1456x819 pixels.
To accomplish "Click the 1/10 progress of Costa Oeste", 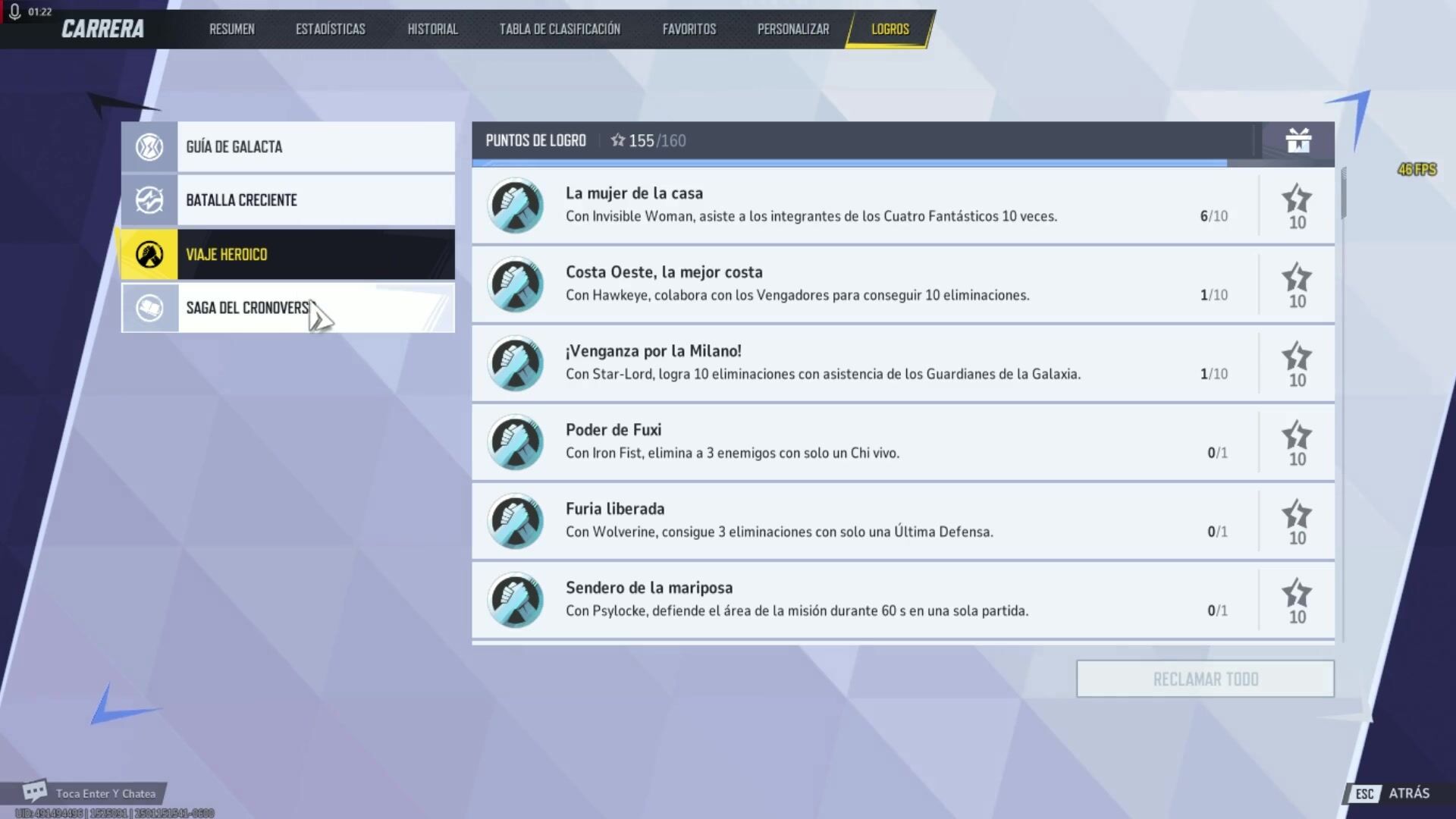I will coord(1213,295).
